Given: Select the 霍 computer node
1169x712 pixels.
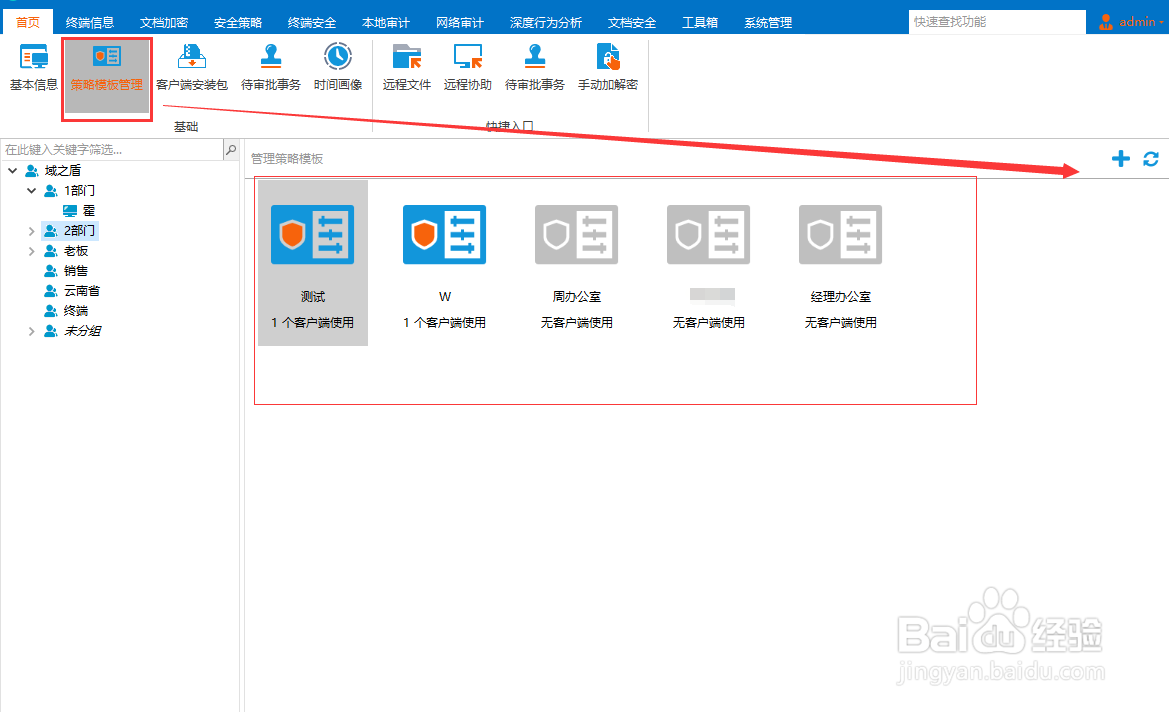Looking at the screenshot, I should pyautogui.click(x=89, y=211).
